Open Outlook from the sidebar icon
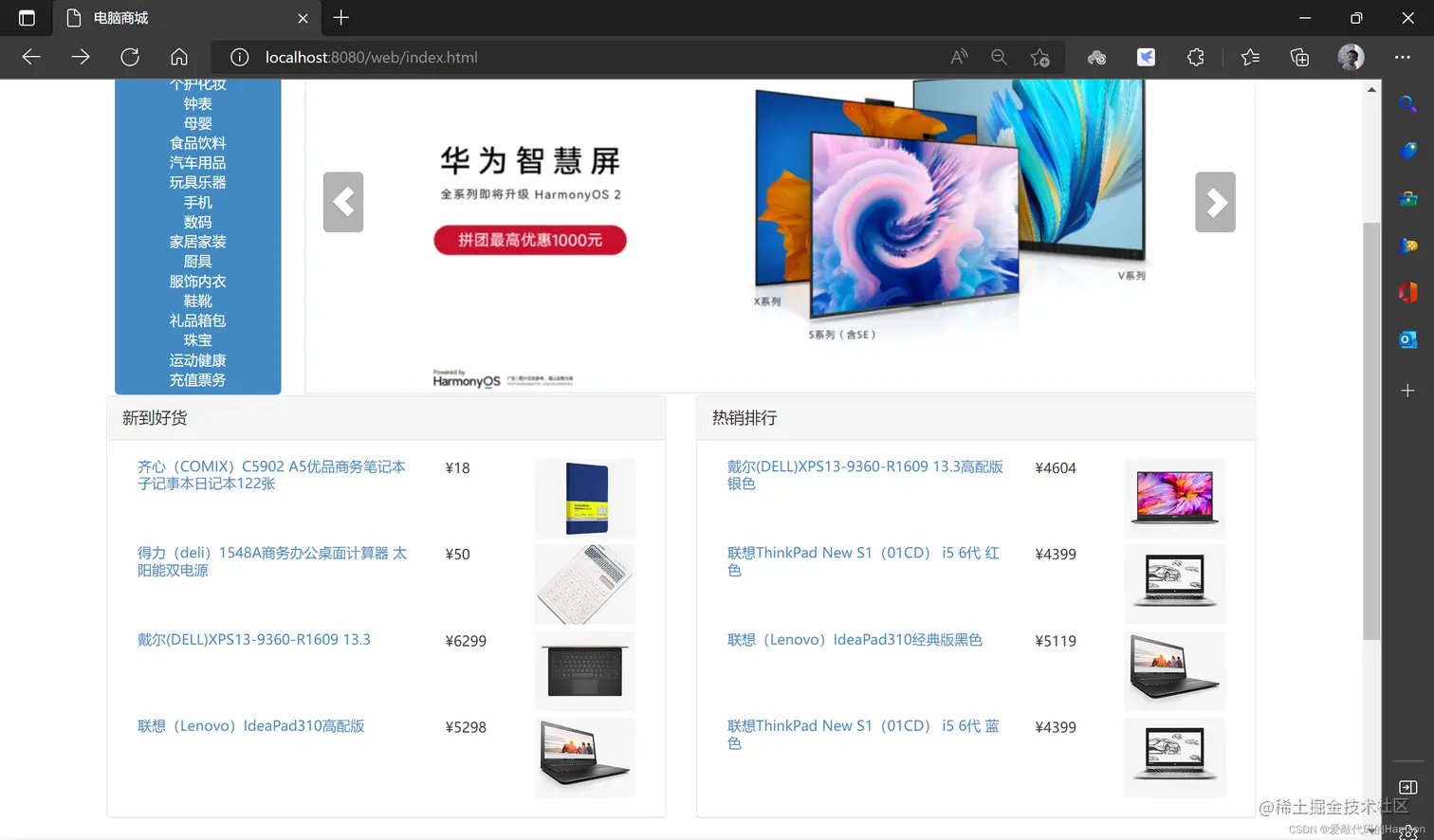Image resolution: width=1434 pixels, height=840 pixels. pos(1407,338)
